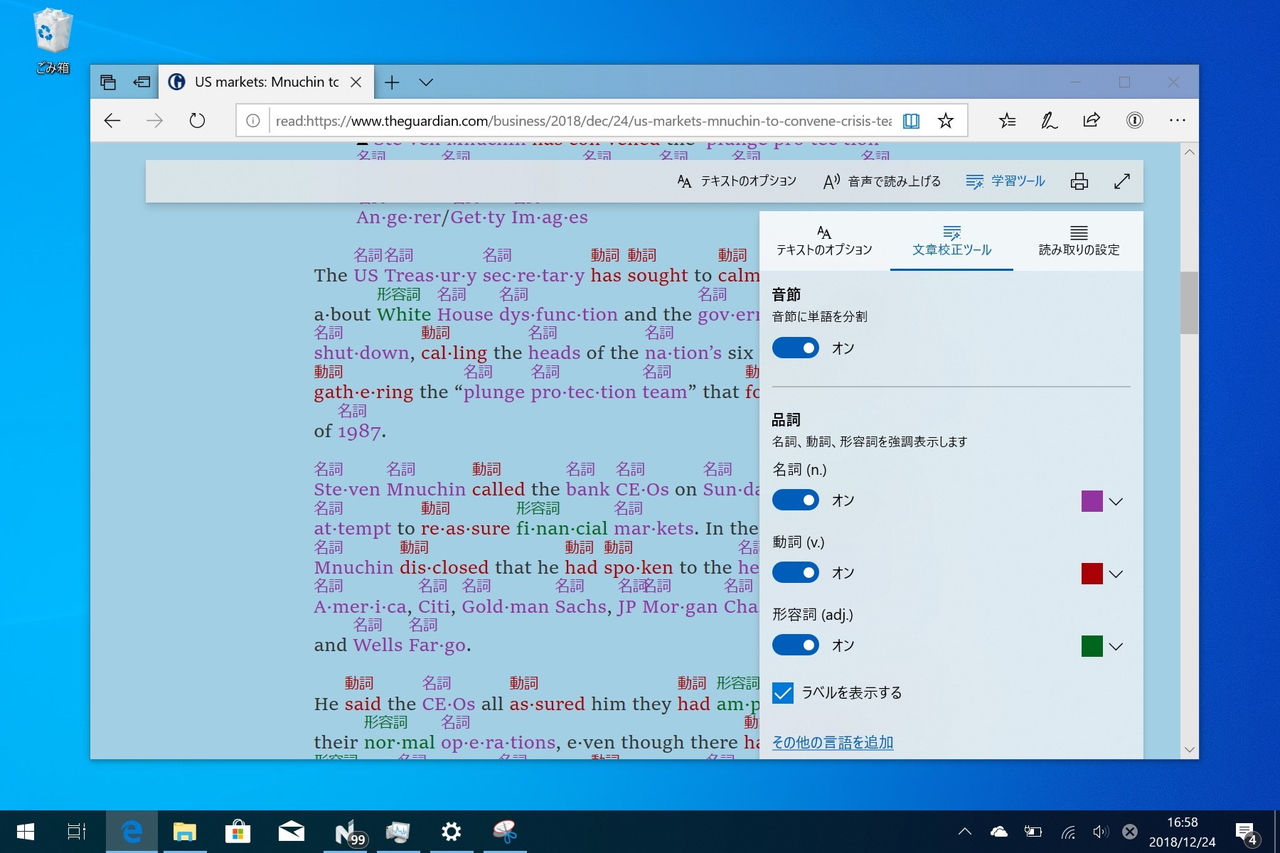The height and width of the screenshot is (853, 1280).
Task: Open the Action Center notifications
Action: pos(1246,832)
